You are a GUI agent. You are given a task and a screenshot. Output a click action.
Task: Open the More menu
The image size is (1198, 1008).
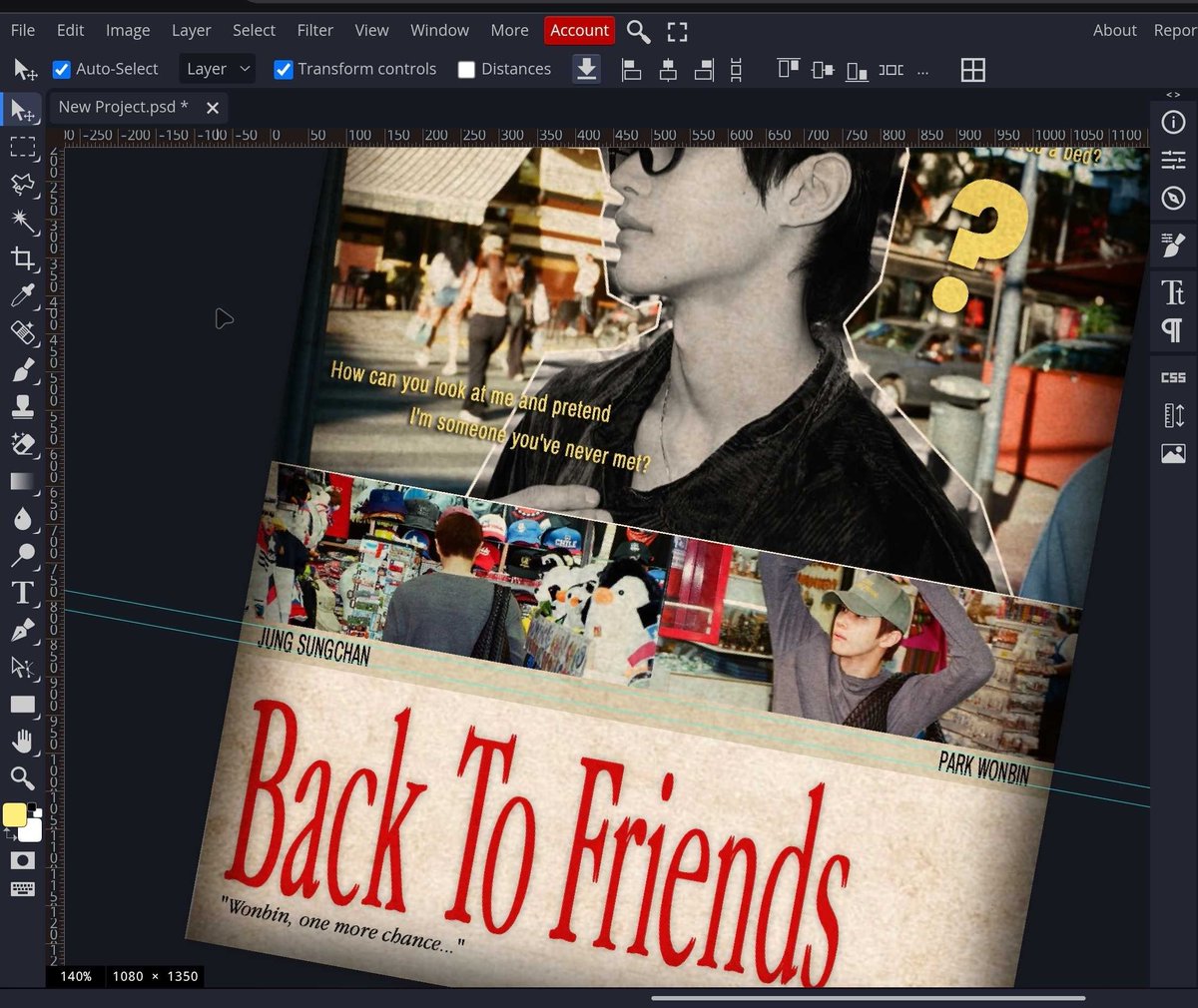click(x=509, y=30)
